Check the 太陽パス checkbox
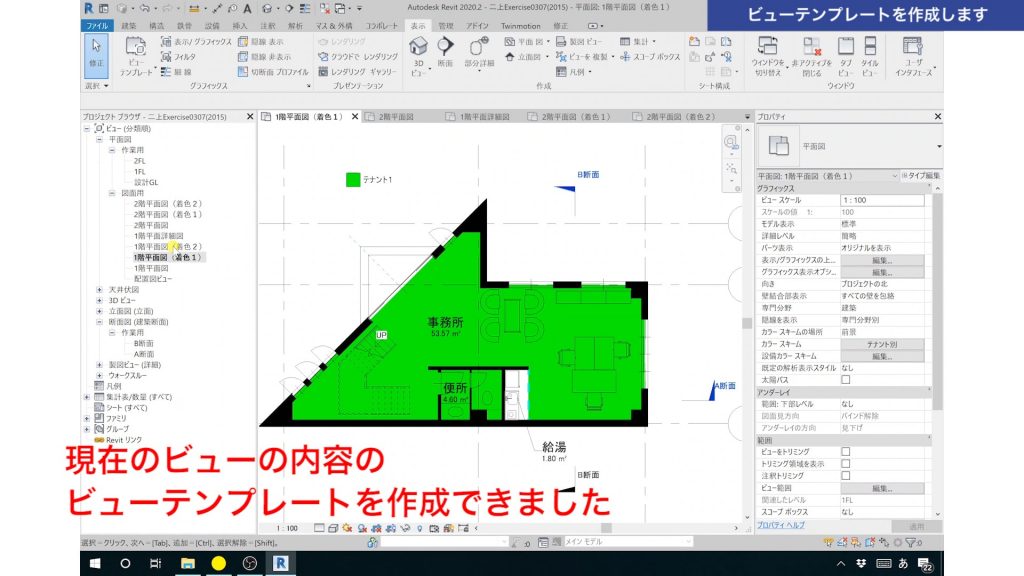This screenshot has height=576, width=1024. (x=848, y=381)
